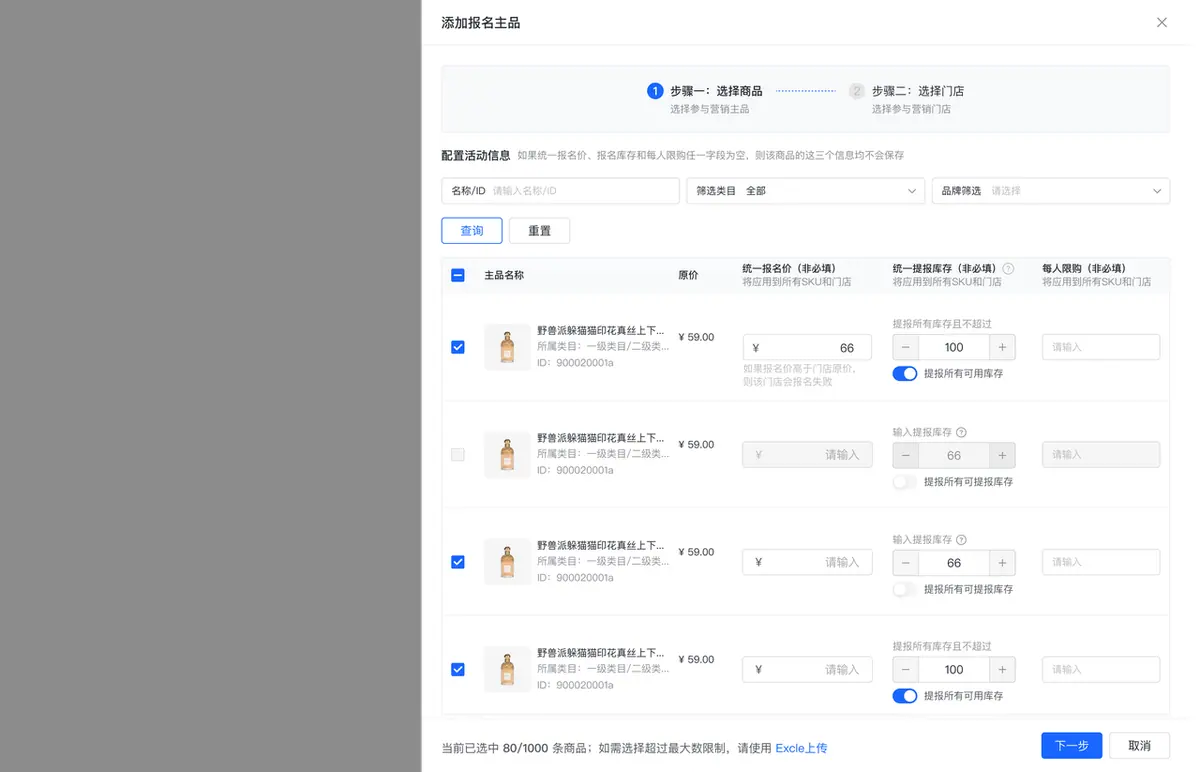Screen dimensions: 1200x772
Task: Turn off 提报所有可用库存 in first row
Action: [905, 373]
